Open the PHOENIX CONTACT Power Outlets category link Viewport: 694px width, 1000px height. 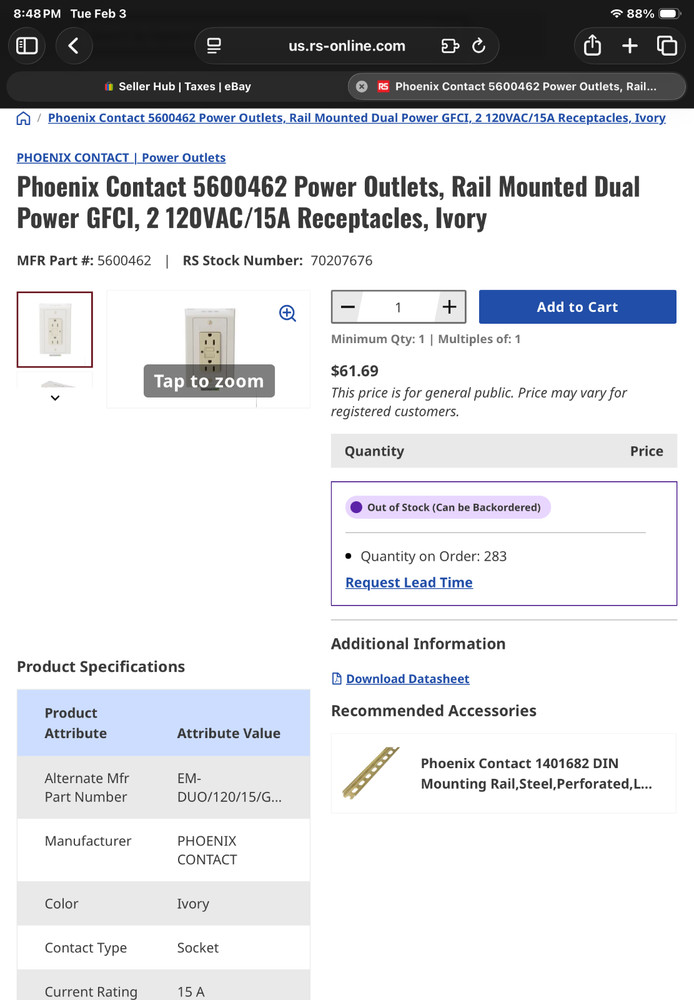120,157
